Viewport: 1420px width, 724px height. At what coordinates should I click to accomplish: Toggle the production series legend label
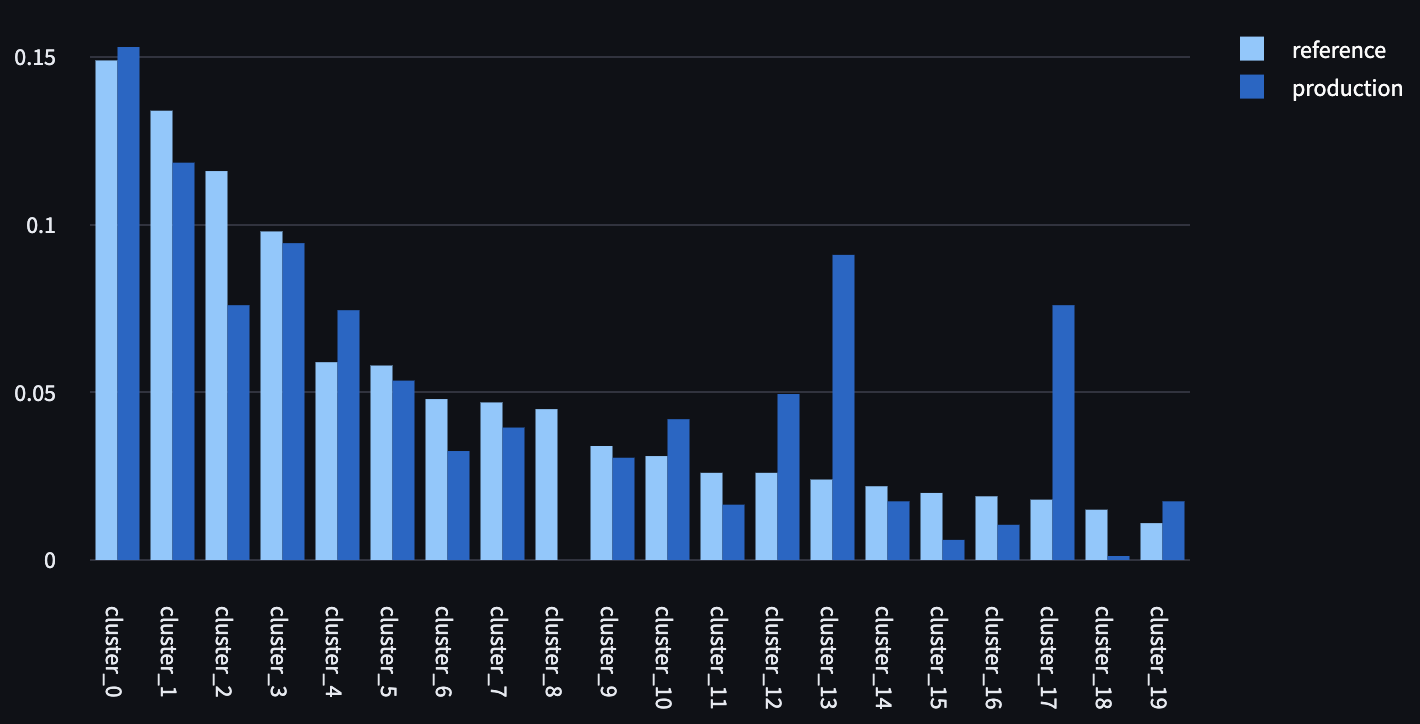(x=1347, y=88)
